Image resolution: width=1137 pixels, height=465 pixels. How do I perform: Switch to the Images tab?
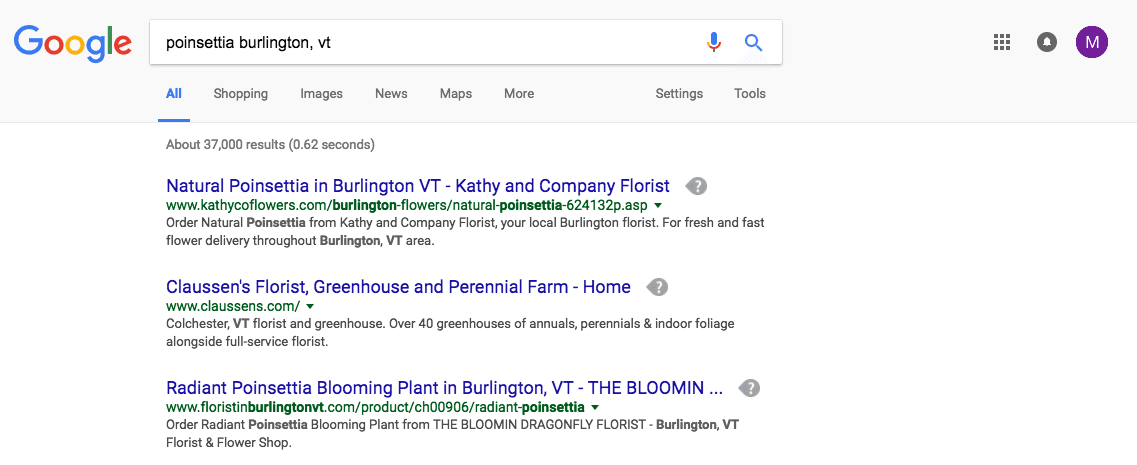(x=321, y=94)
